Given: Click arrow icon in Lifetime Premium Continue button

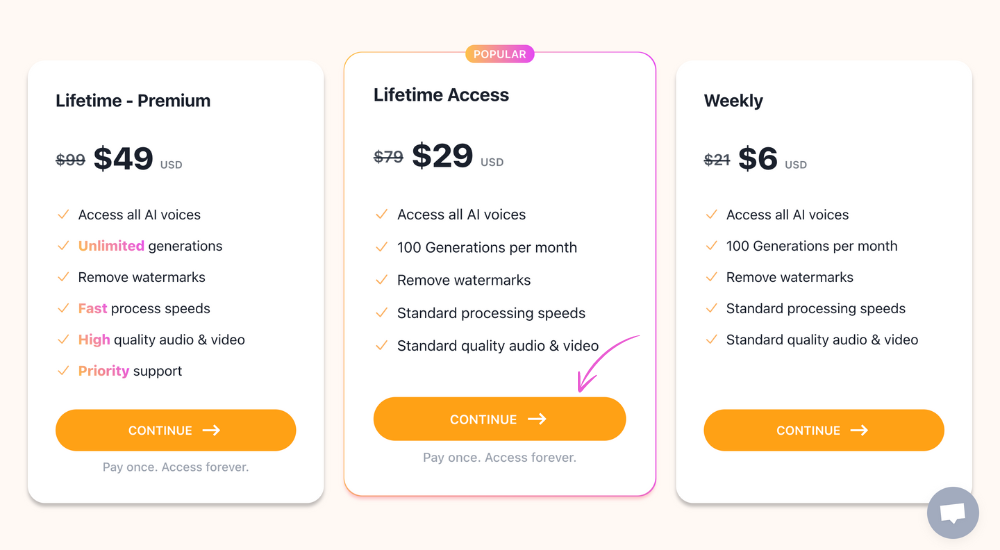Looking at the screenshot, I should 211,431.
